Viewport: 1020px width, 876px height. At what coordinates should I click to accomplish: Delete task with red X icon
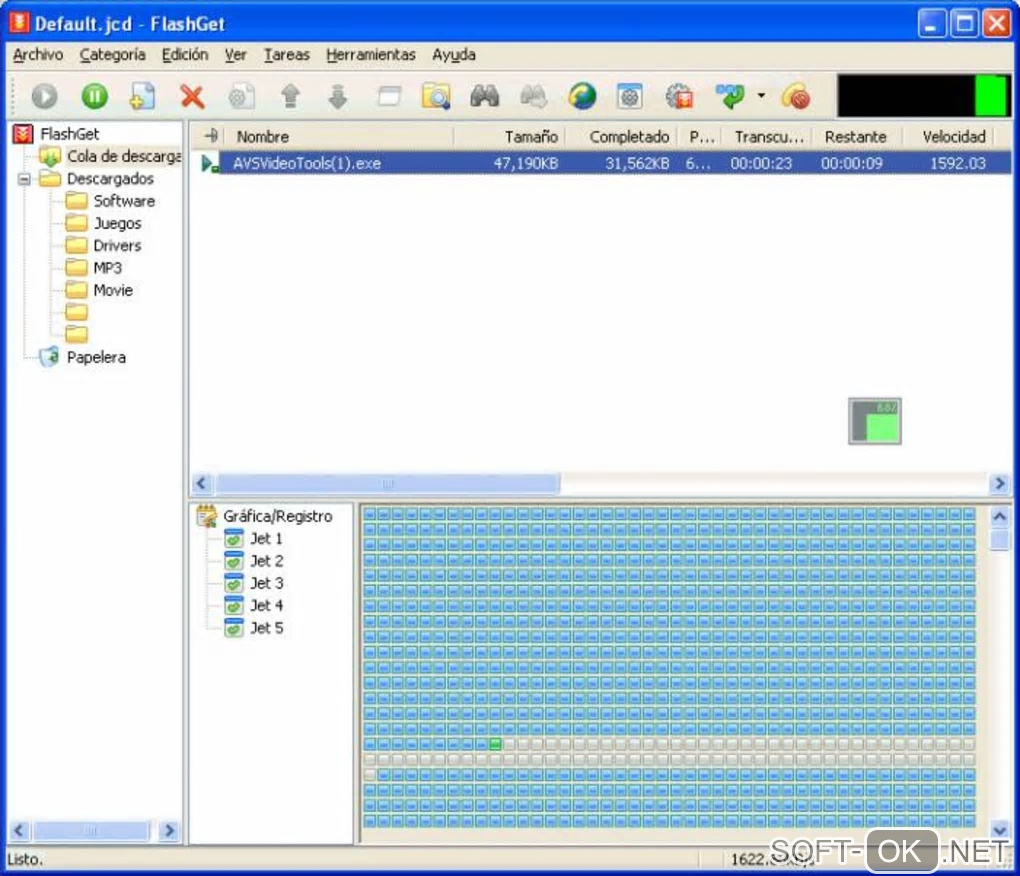tap(192, 96)
